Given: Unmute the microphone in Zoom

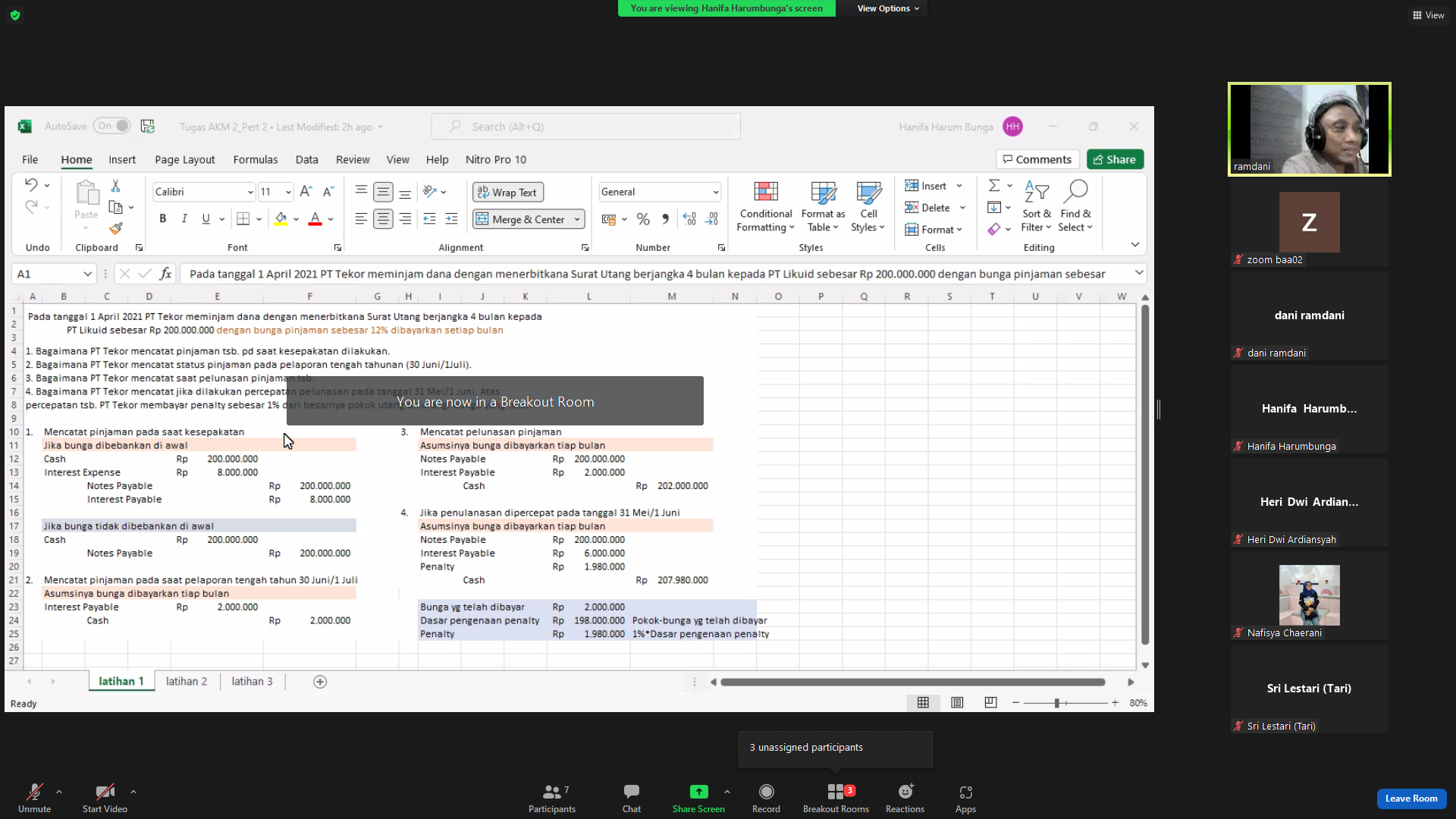Looking at the screenshot, I should [x=35, y=798].
